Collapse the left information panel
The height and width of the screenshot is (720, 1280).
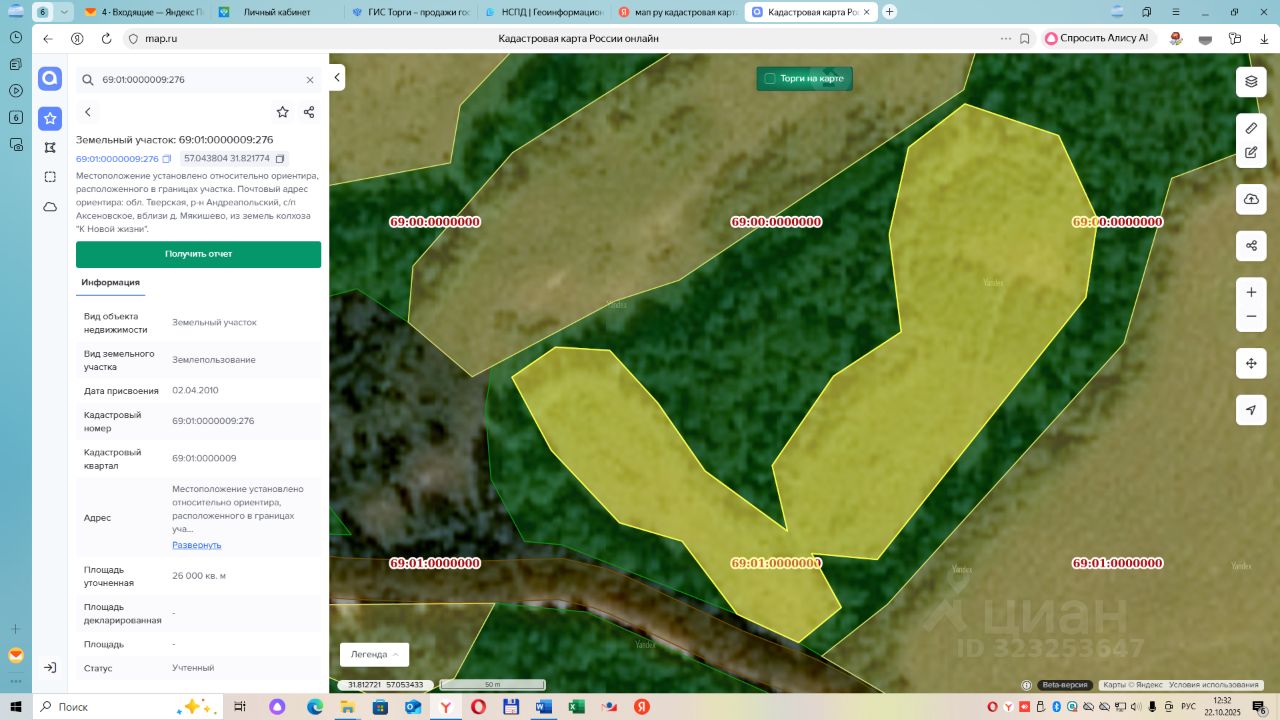click(337, 77)
